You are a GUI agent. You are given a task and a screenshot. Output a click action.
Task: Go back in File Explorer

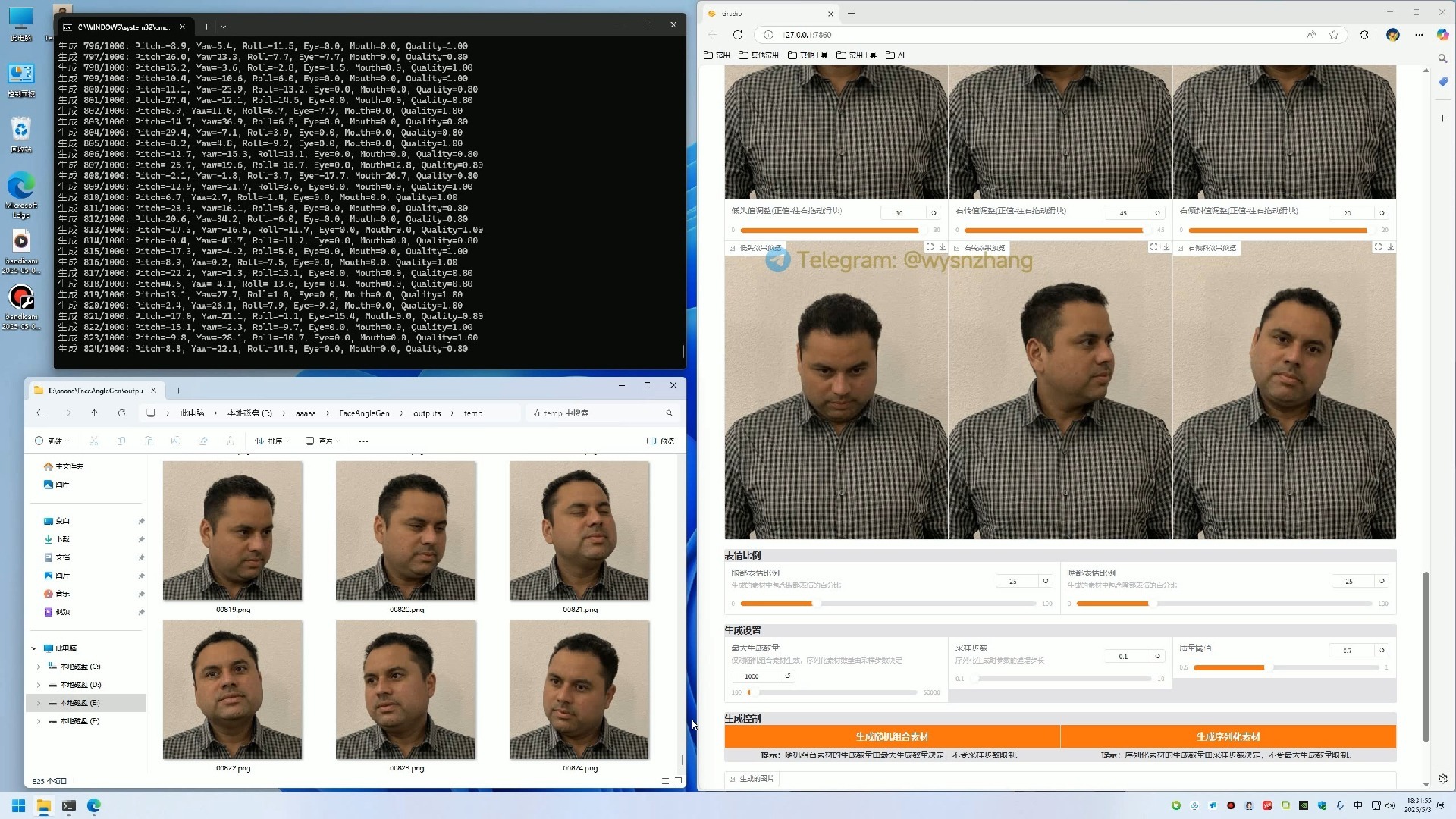(39, 413)
